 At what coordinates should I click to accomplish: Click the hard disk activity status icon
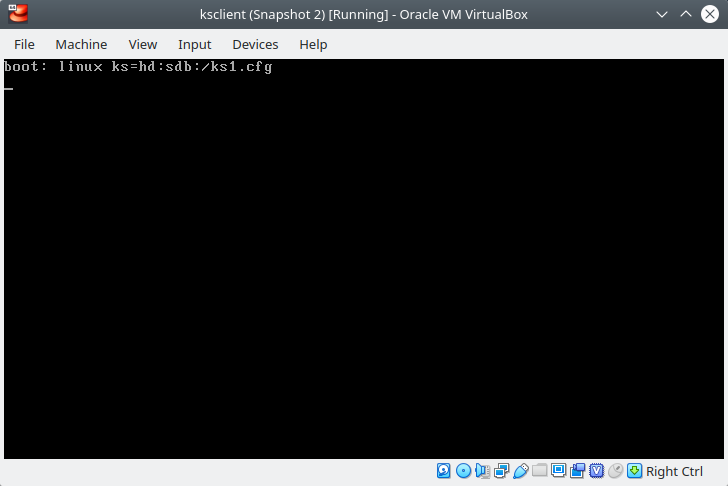[x=444, y=471]
